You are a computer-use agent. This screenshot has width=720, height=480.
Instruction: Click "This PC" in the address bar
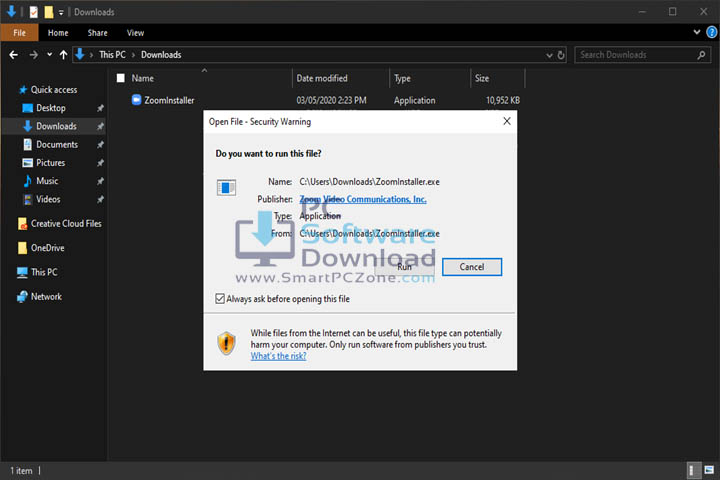click(112, 55)
